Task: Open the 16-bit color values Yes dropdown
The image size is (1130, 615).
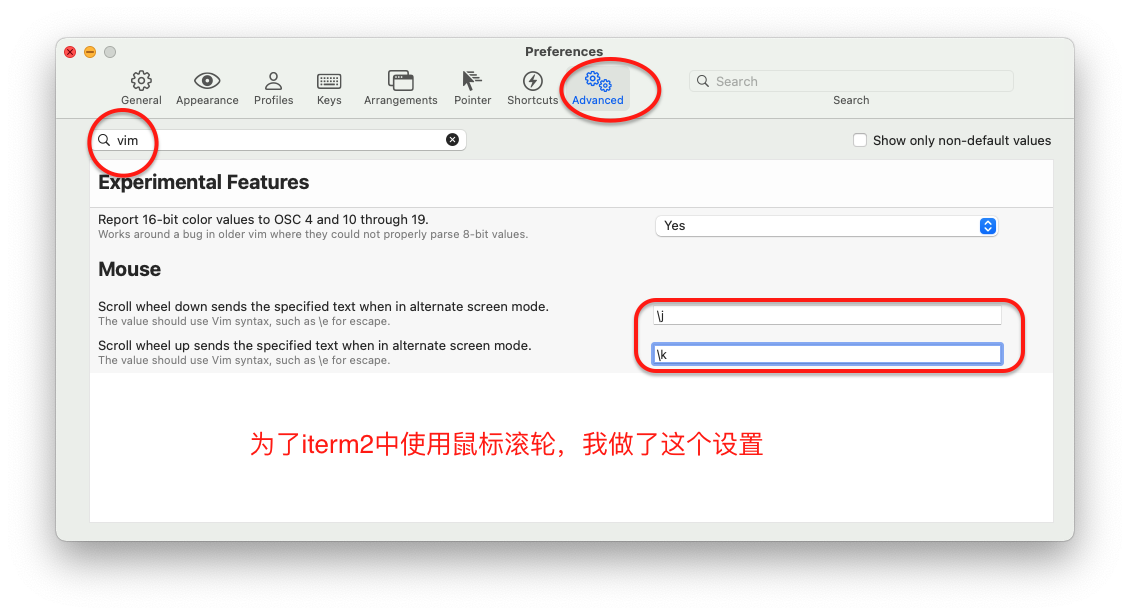Action: [827, 226]
